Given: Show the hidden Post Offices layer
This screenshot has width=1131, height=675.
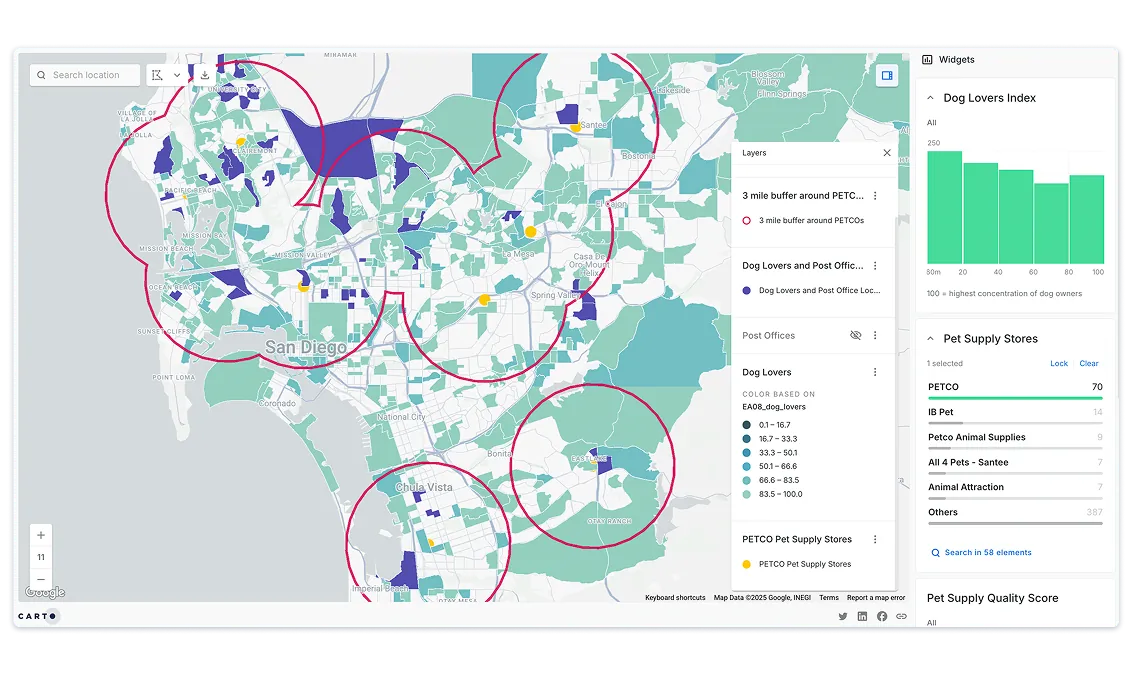Looking at the screenshot, I should [x=856, y=335].
